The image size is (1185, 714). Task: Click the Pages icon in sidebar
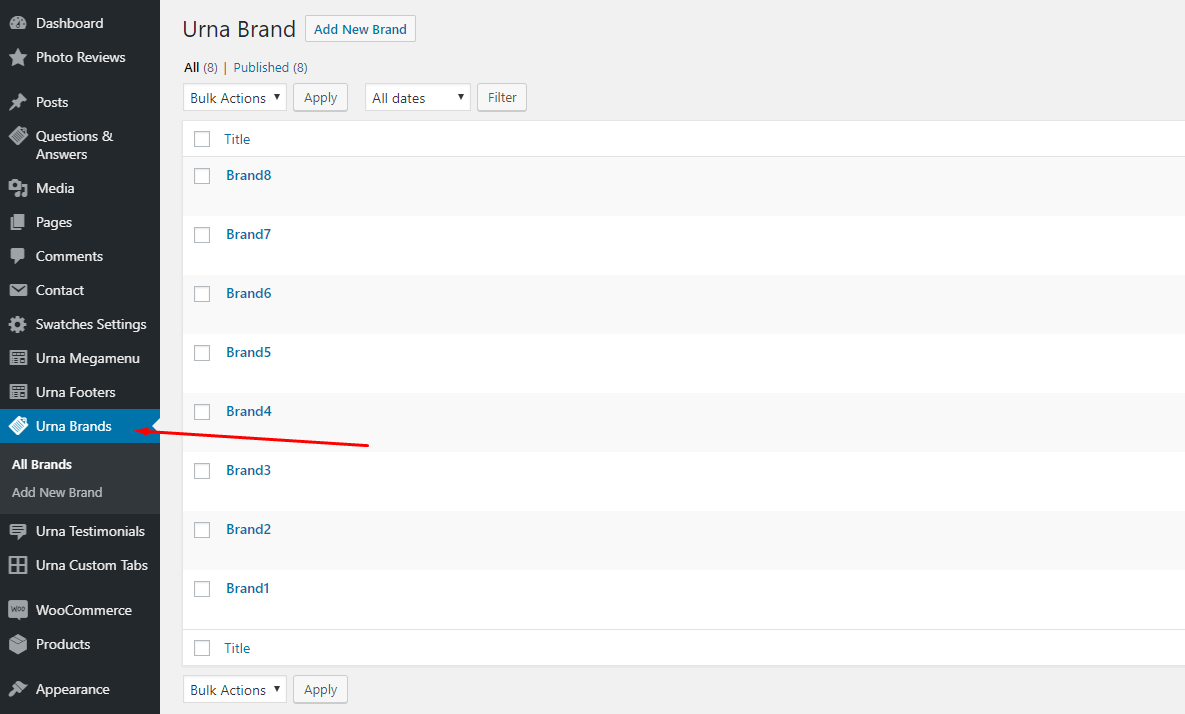pyautogui.click(x=18, y=222)
